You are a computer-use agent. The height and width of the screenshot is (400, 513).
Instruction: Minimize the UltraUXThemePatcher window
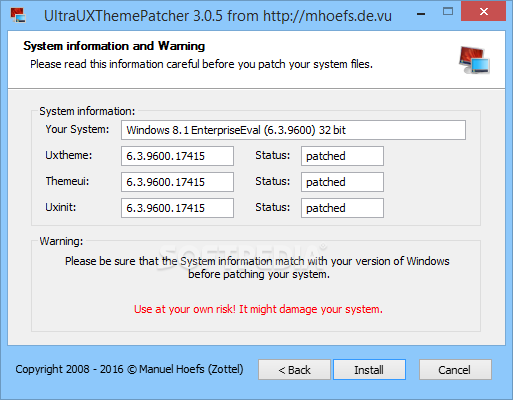tap(421, 14)
